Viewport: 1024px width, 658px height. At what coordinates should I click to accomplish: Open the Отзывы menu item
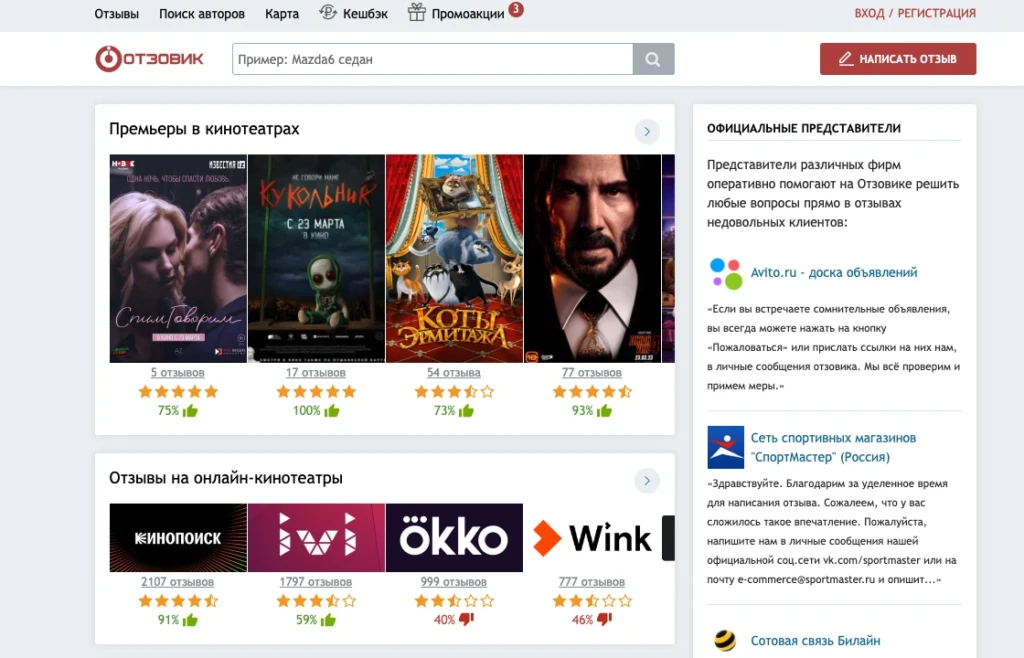point(116,13)
